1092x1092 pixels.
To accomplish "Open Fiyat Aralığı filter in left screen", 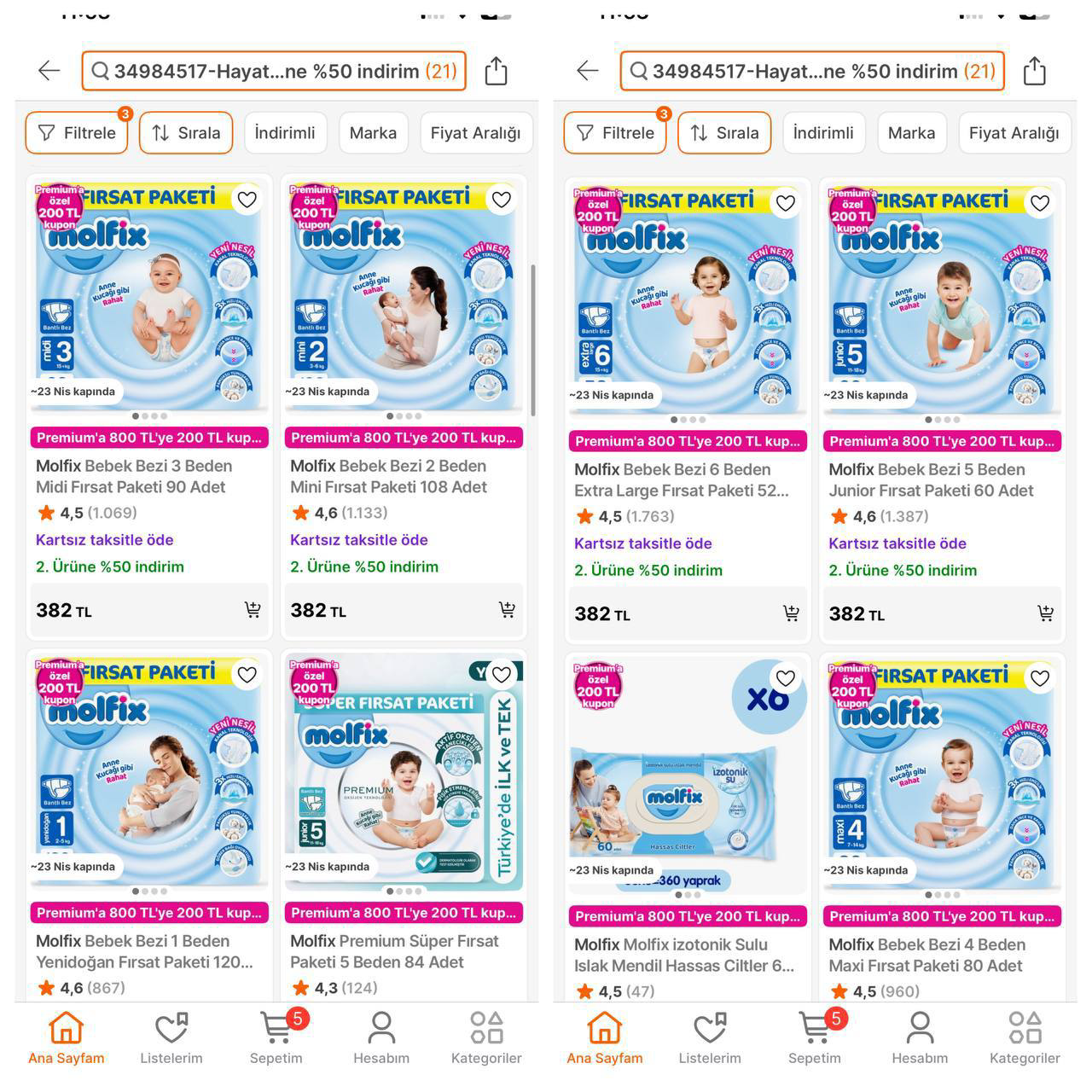I will point(475,133).
